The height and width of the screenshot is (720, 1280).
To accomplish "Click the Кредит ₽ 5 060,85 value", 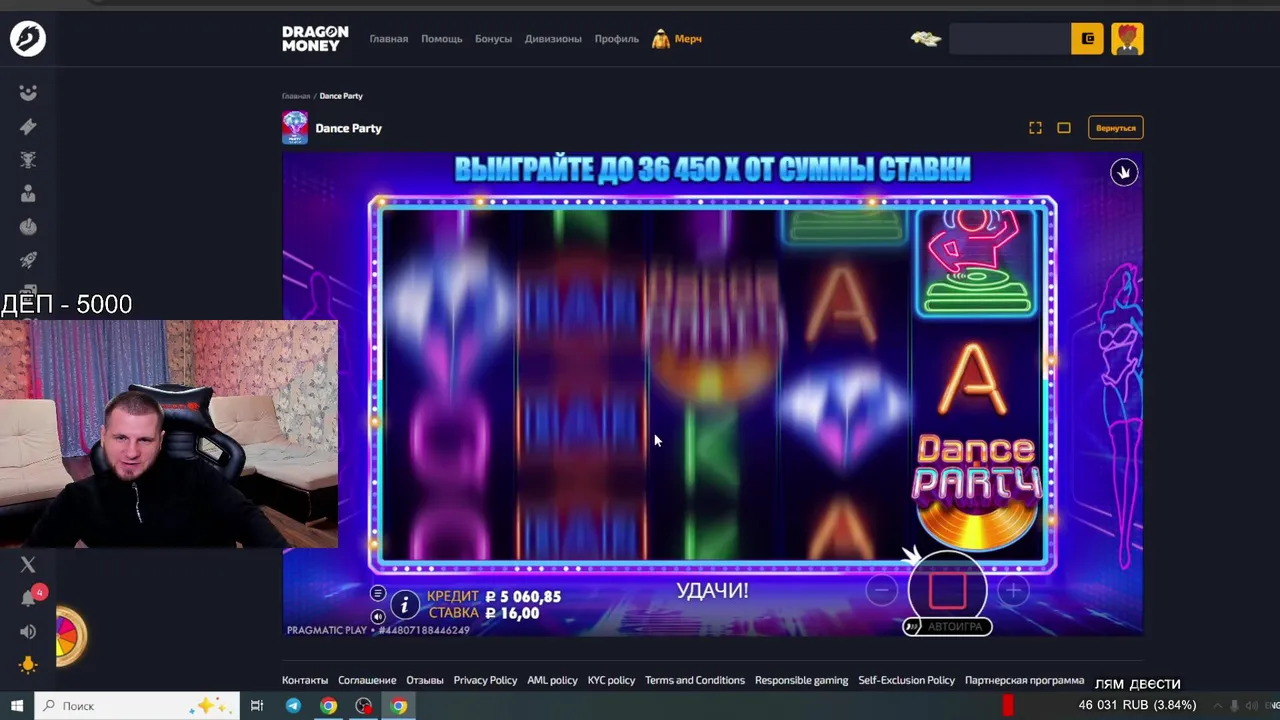I will pyautogui.click(x=494, y=597).
